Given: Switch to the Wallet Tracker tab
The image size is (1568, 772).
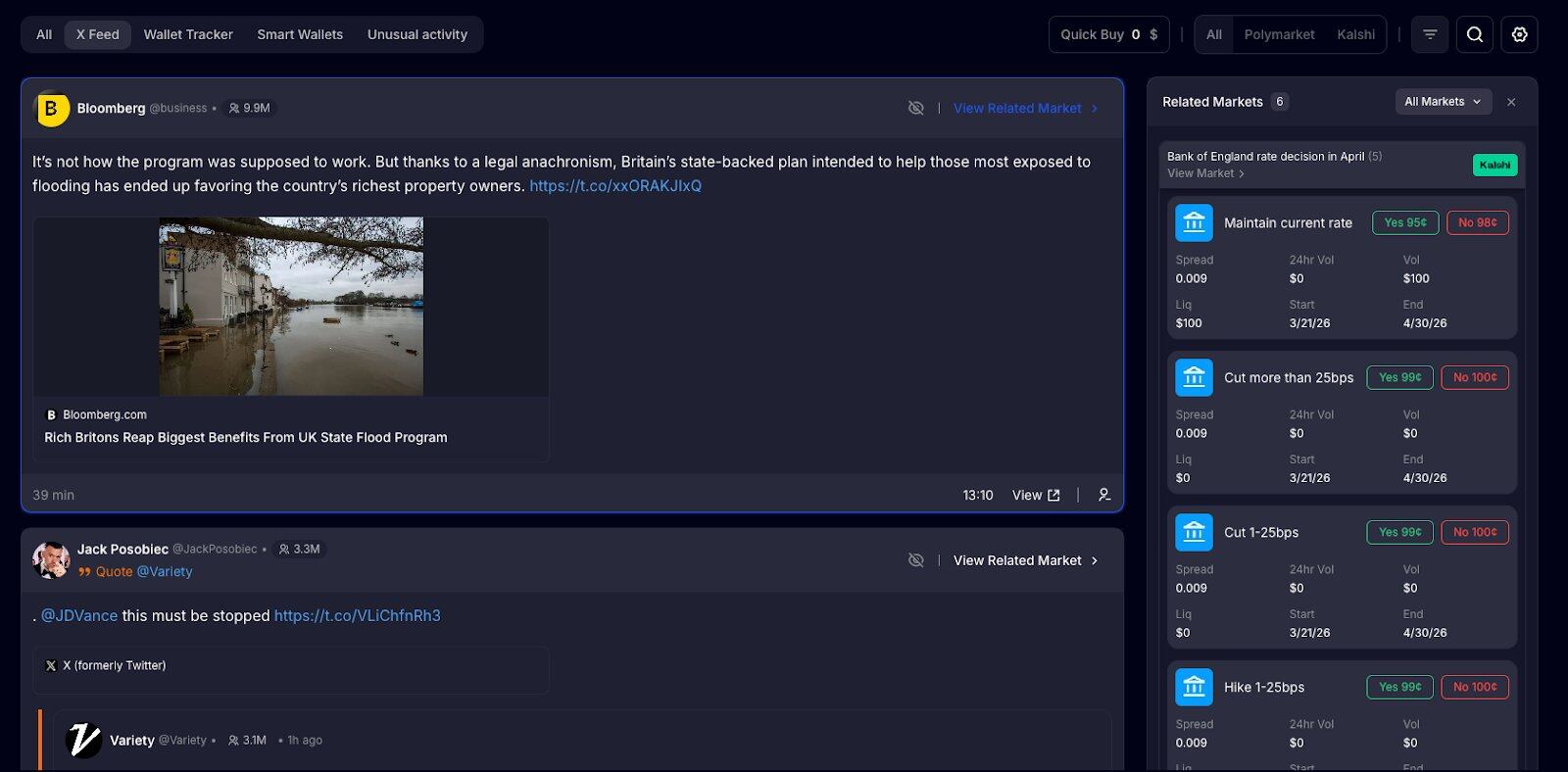Looking at the screenshot, I should pyautogui.click(x=188, y=34).
